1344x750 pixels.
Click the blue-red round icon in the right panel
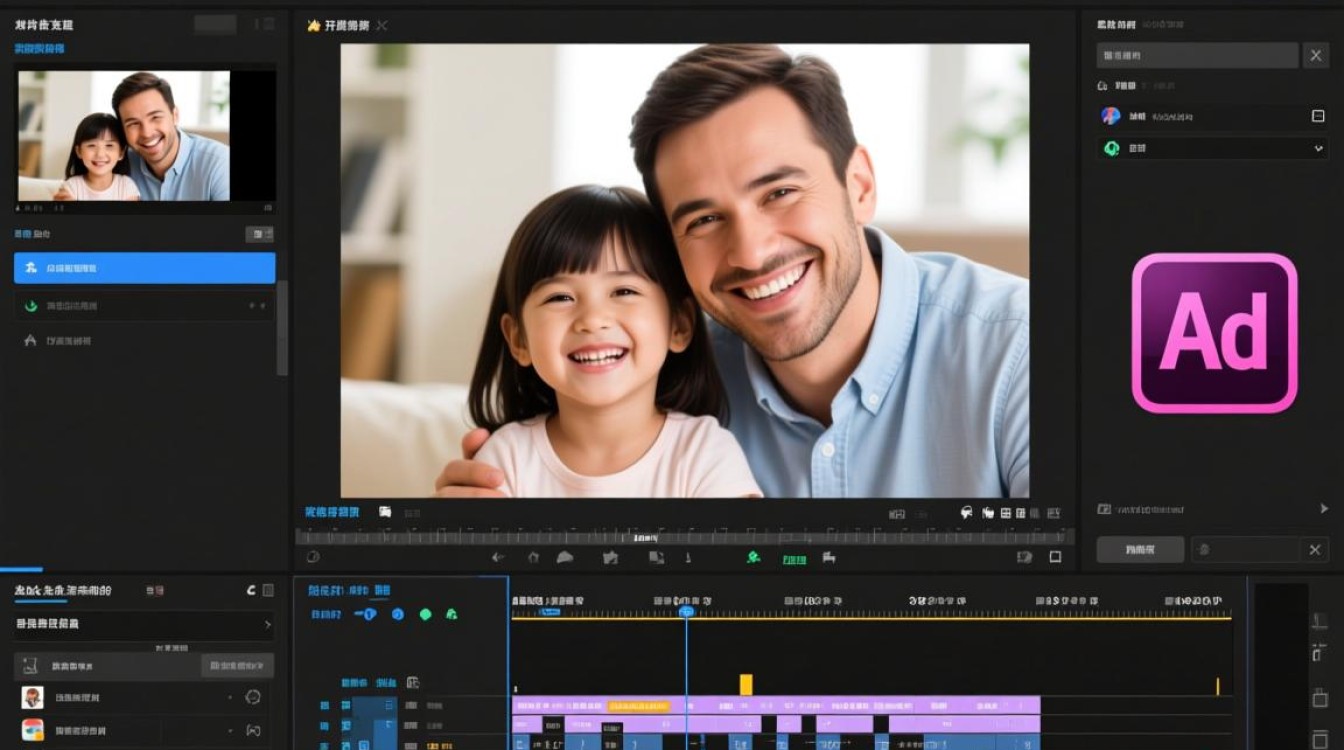click(1111, 116)
